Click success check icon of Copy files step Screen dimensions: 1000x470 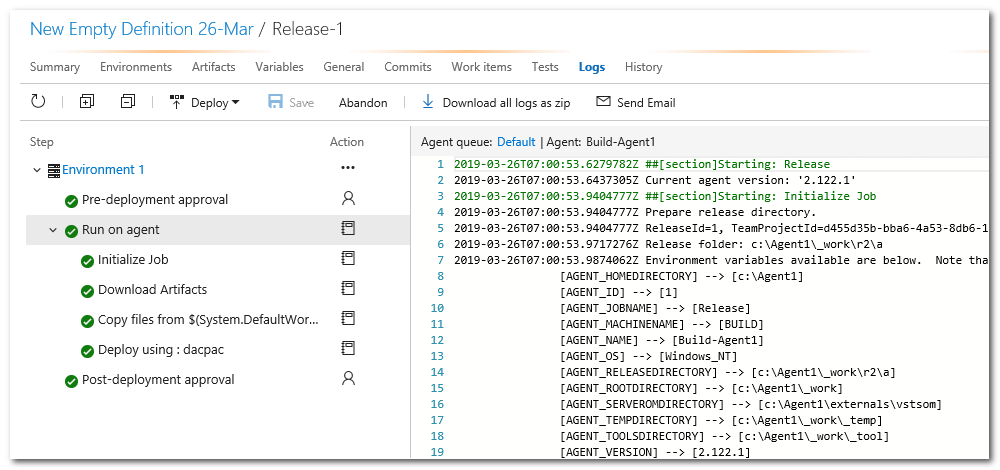[x=87, y=321]
